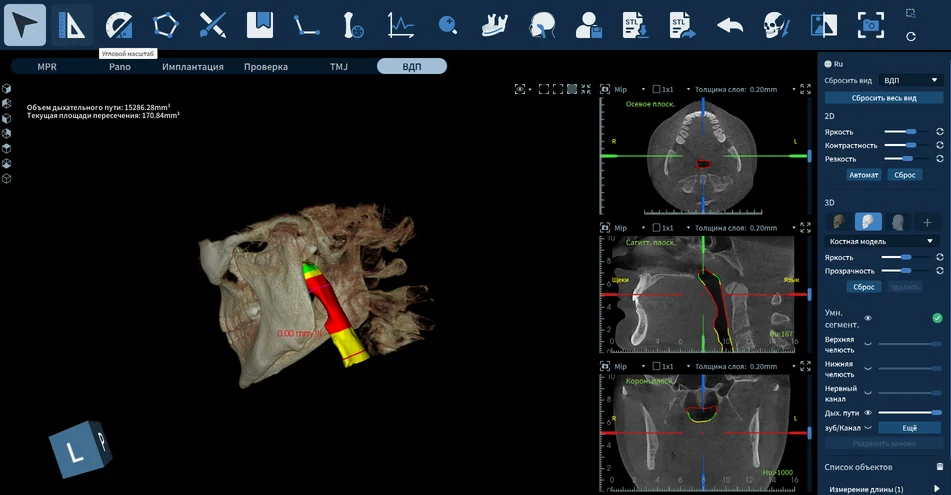
Task: Enable 1x1 checkbox in sagittal view
Action: coord(656,227)
